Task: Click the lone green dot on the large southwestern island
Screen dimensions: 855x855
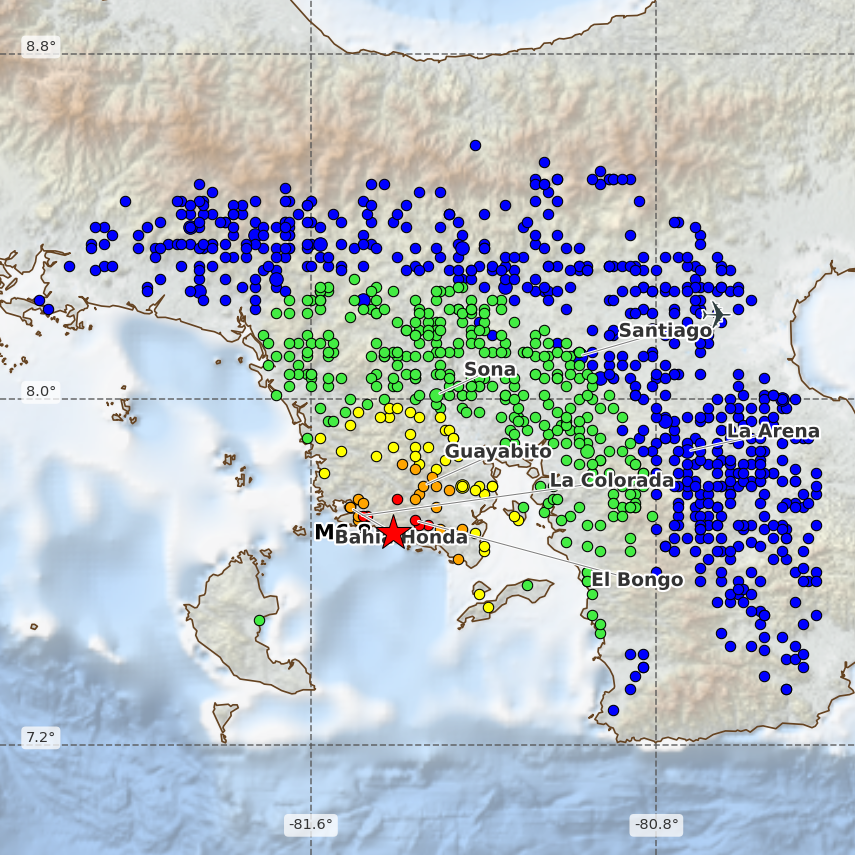Action: point(259,621)
